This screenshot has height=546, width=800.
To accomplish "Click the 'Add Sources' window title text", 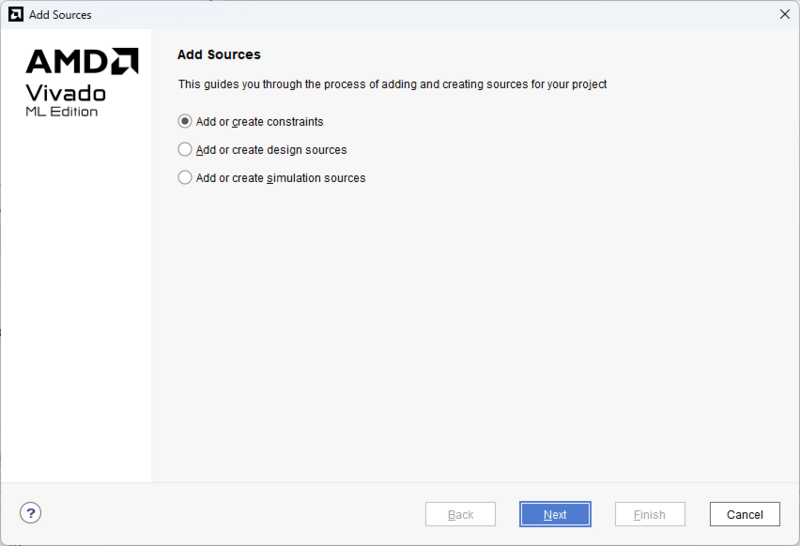I will click(x=60, y=15).
